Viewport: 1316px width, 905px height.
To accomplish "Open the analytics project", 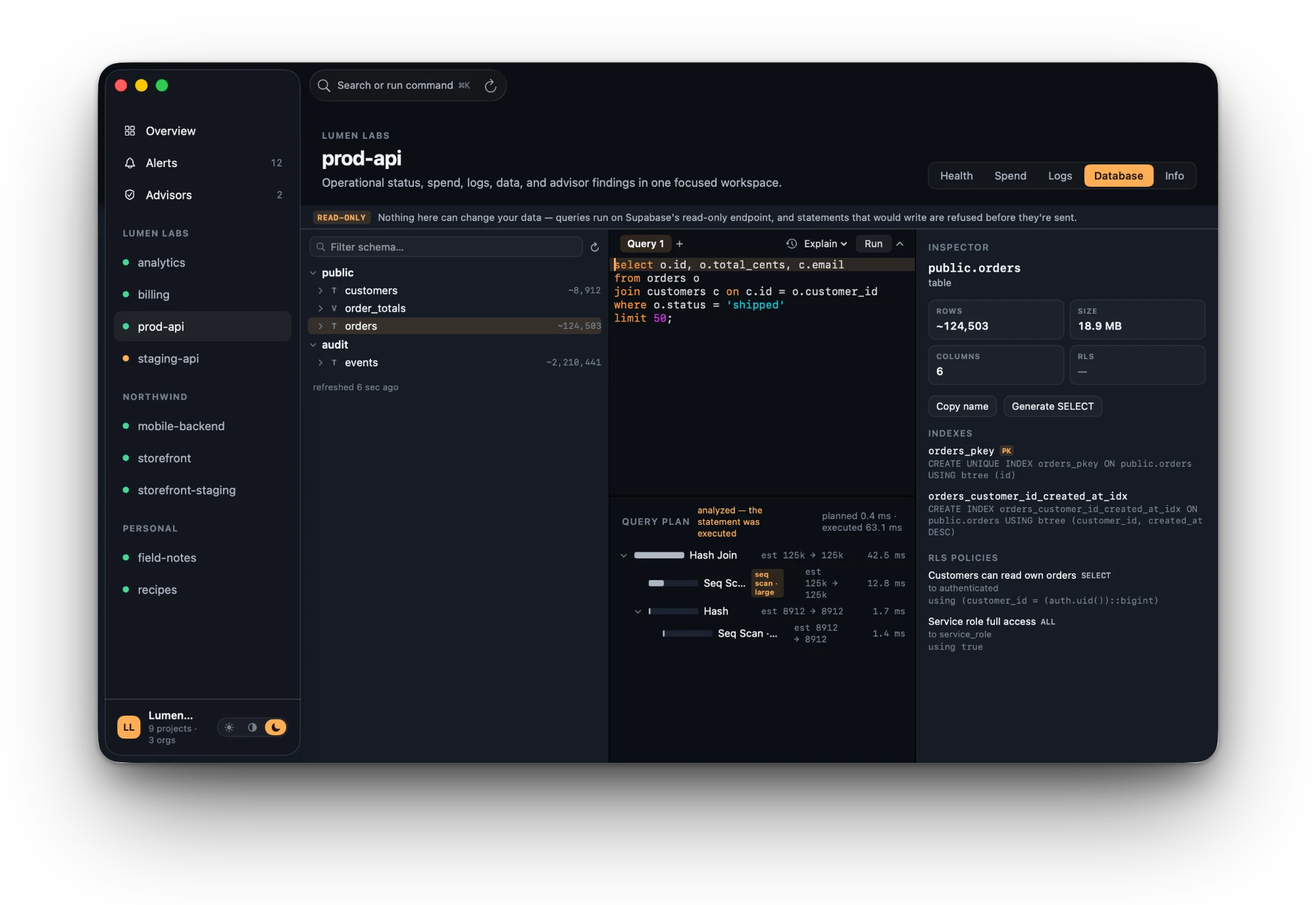I will point(203,262).
